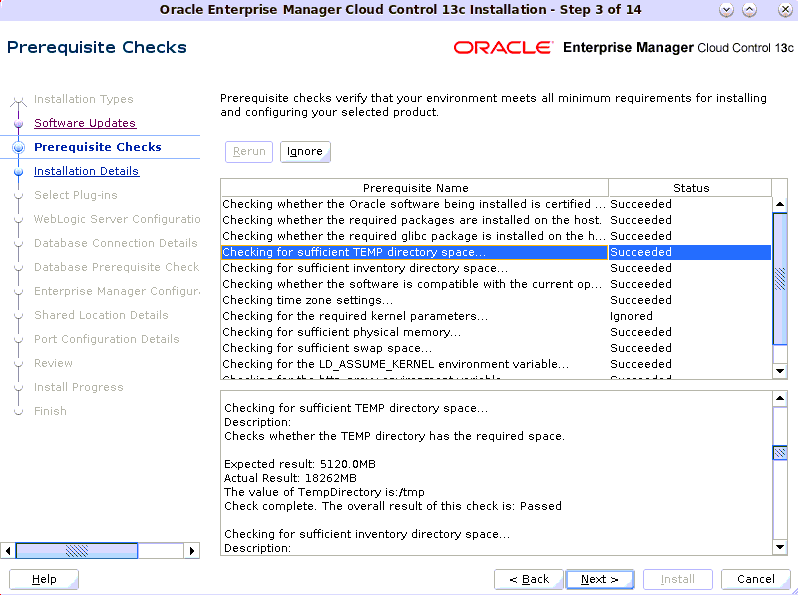Click the Prerequisite Checks step bullet icon
Viewport: 798px width, 595px height.
[x=18, y=148]
